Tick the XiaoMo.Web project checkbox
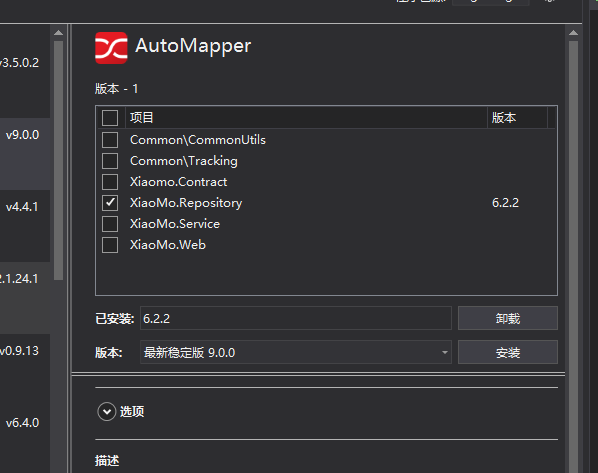 click(110, 245)
